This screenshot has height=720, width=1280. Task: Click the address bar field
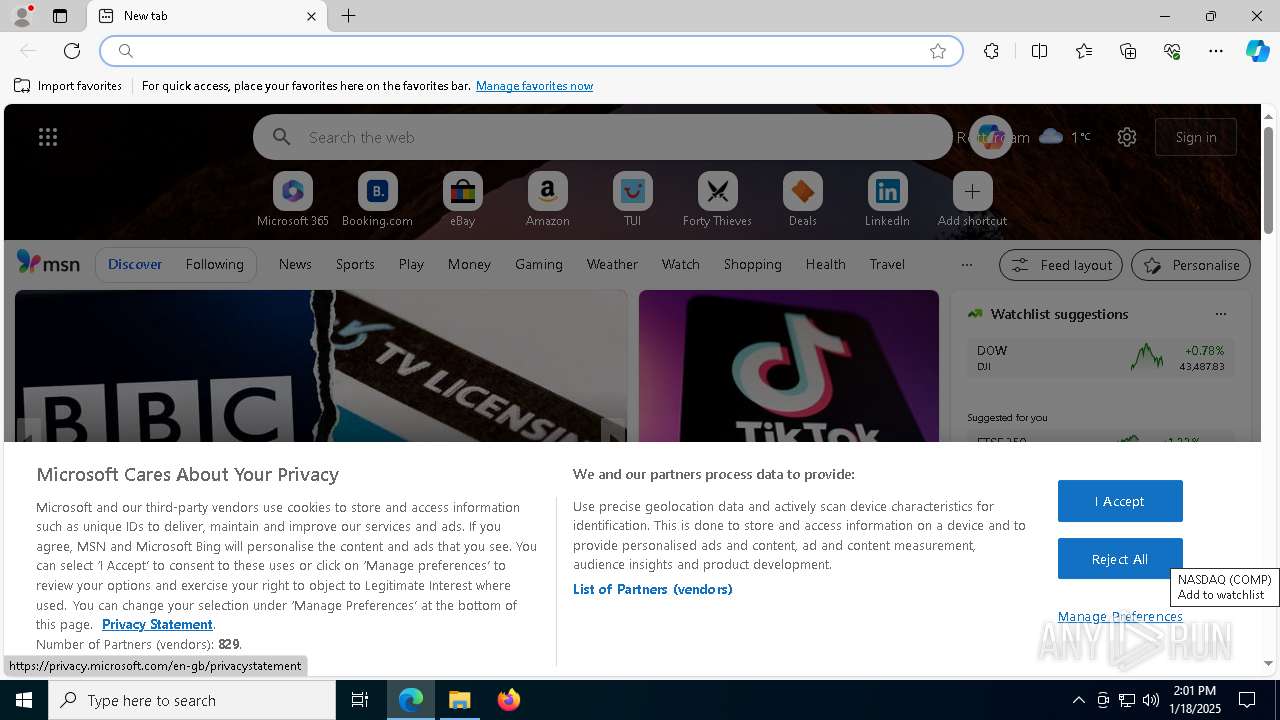pos(531,51)
